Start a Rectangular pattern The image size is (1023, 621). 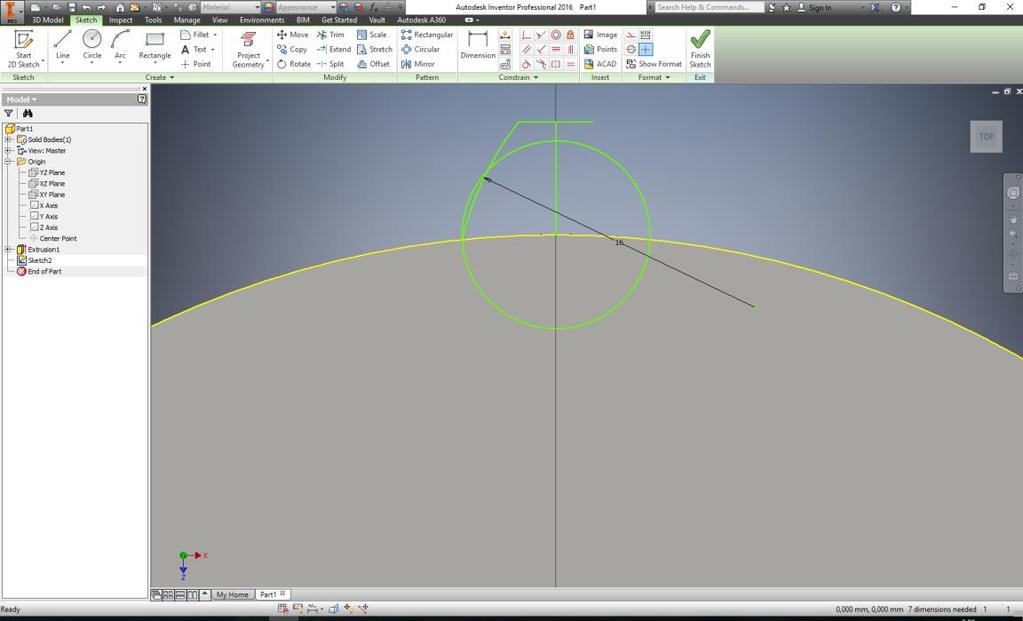point(427,35)
